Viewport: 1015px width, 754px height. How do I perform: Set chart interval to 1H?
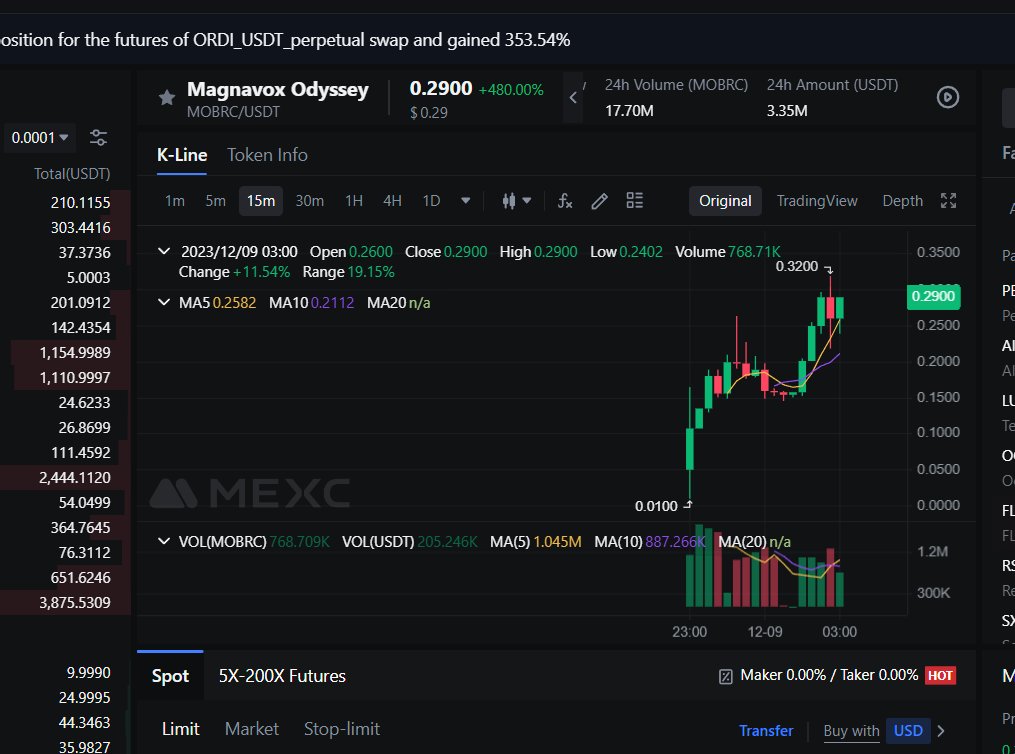point(354,201)
